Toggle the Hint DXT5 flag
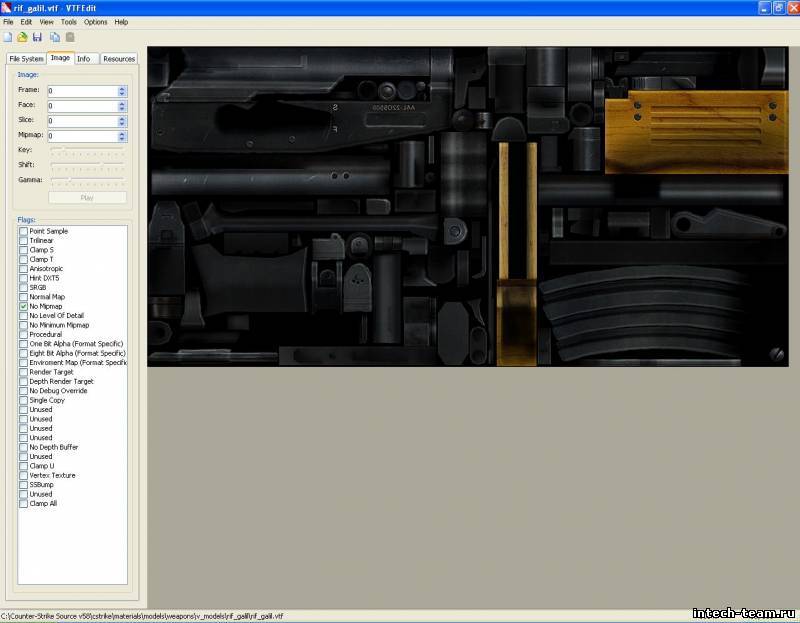Image resolution: width=800 pixels, height=623 pixels. (x=23, y=278)
